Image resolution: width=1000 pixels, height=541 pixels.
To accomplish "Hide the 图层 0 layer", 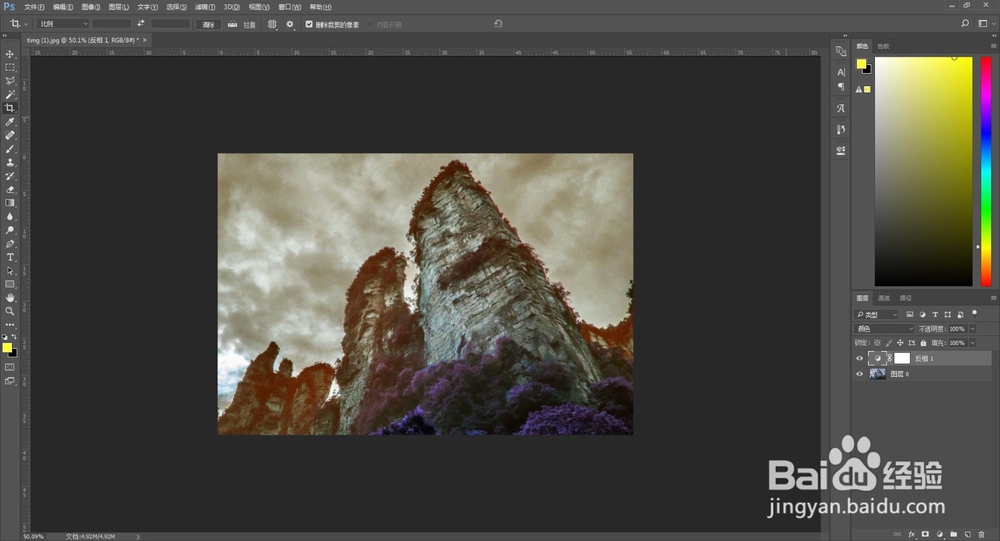I will (859, 374).
